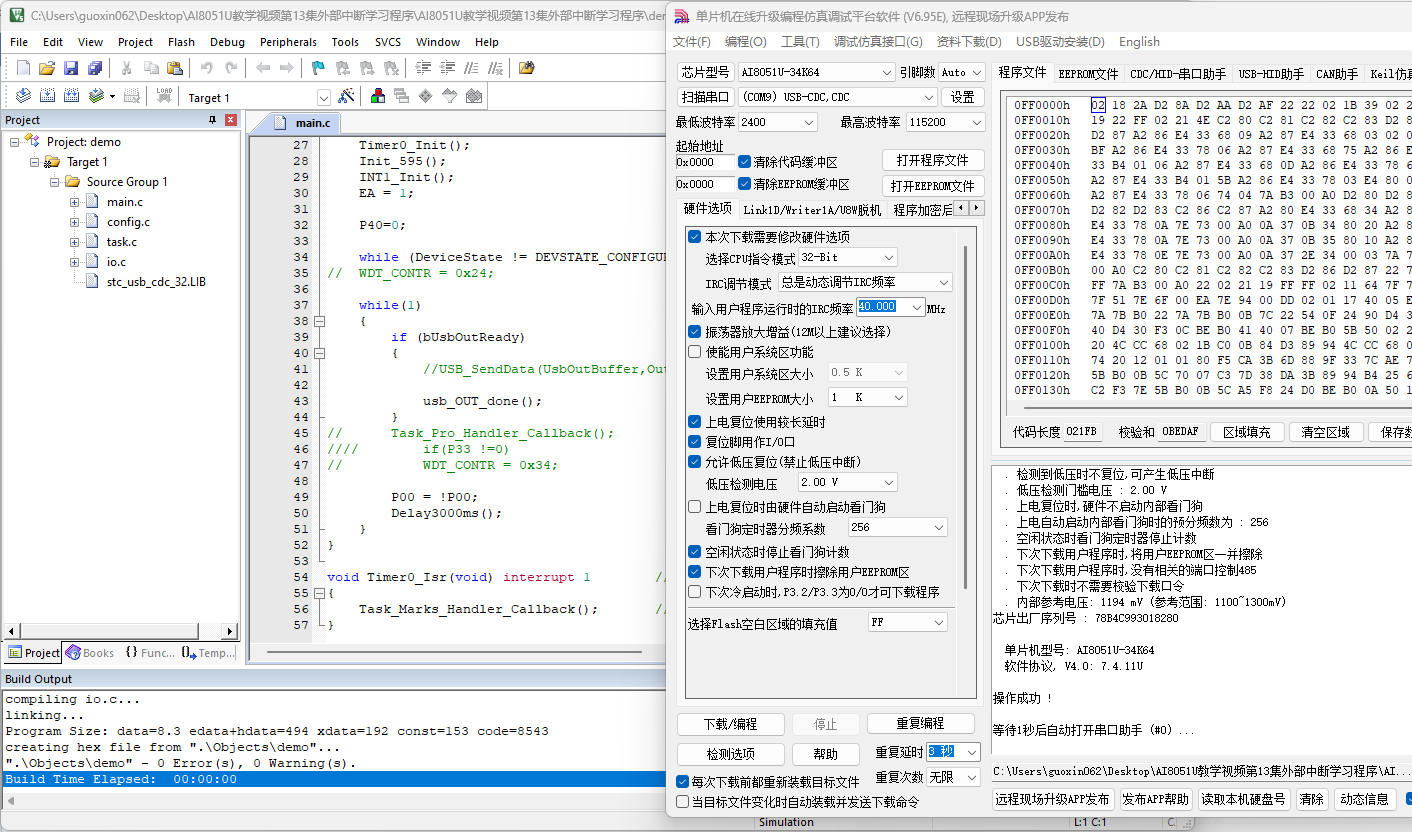This screenshot has width=1412, height=832.
Task: Toggle '清除代码缓冲区' checkbox
Action: (x=744, y=162)
